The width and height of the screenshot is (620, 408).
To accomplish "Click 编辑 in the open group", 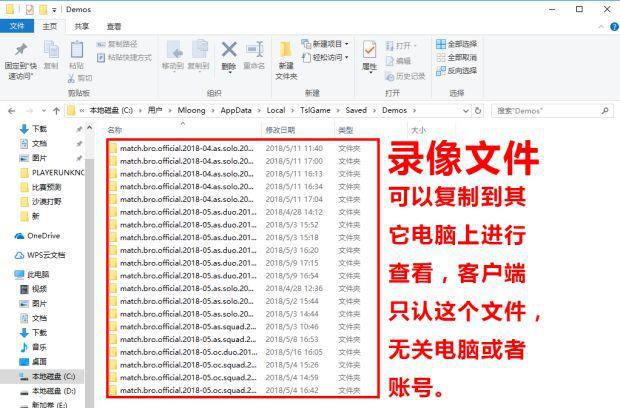I will point(398,61).
